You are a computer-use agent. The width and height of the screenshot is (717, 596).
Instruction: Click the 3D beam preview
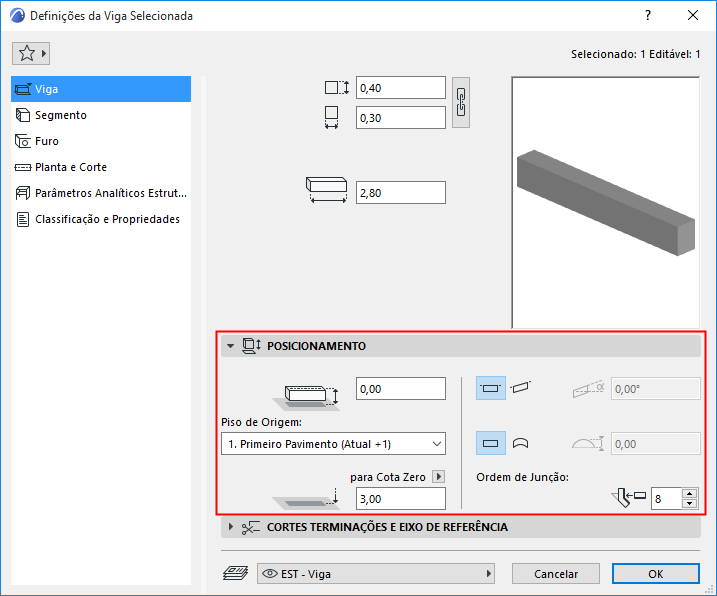pyautogui.click(x=605, y=203)
